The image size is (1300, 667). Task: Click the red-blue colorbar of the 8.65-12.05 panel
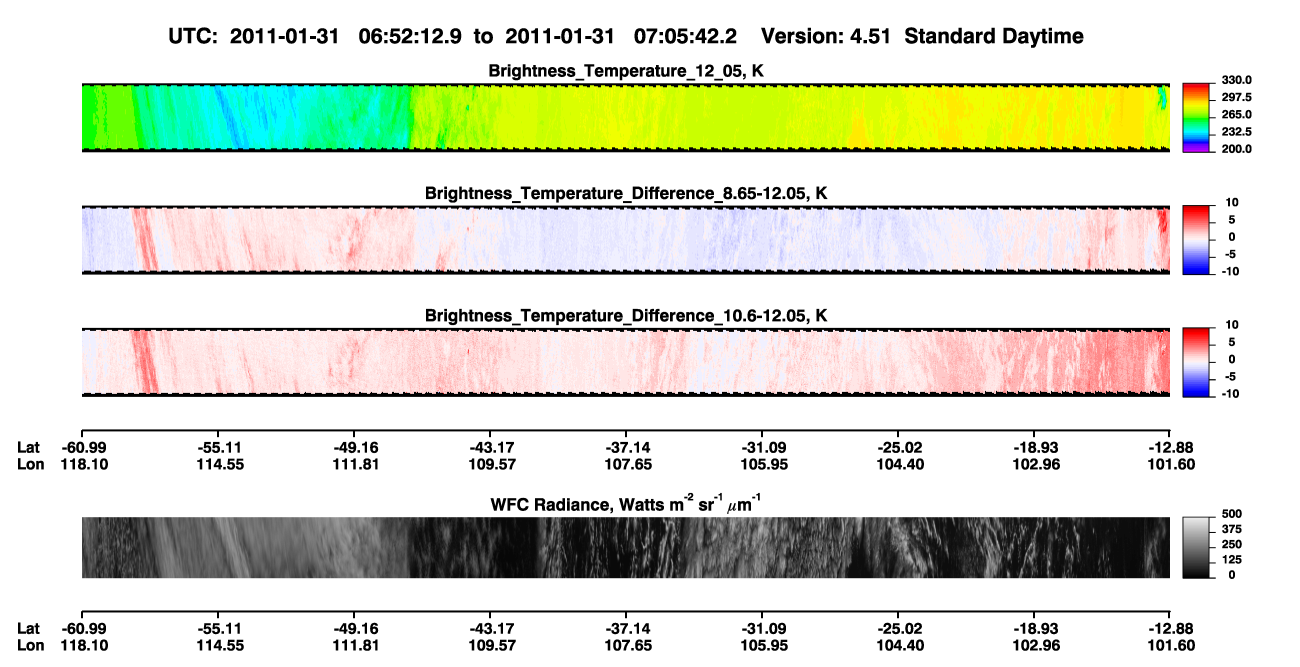point(1197,239)
